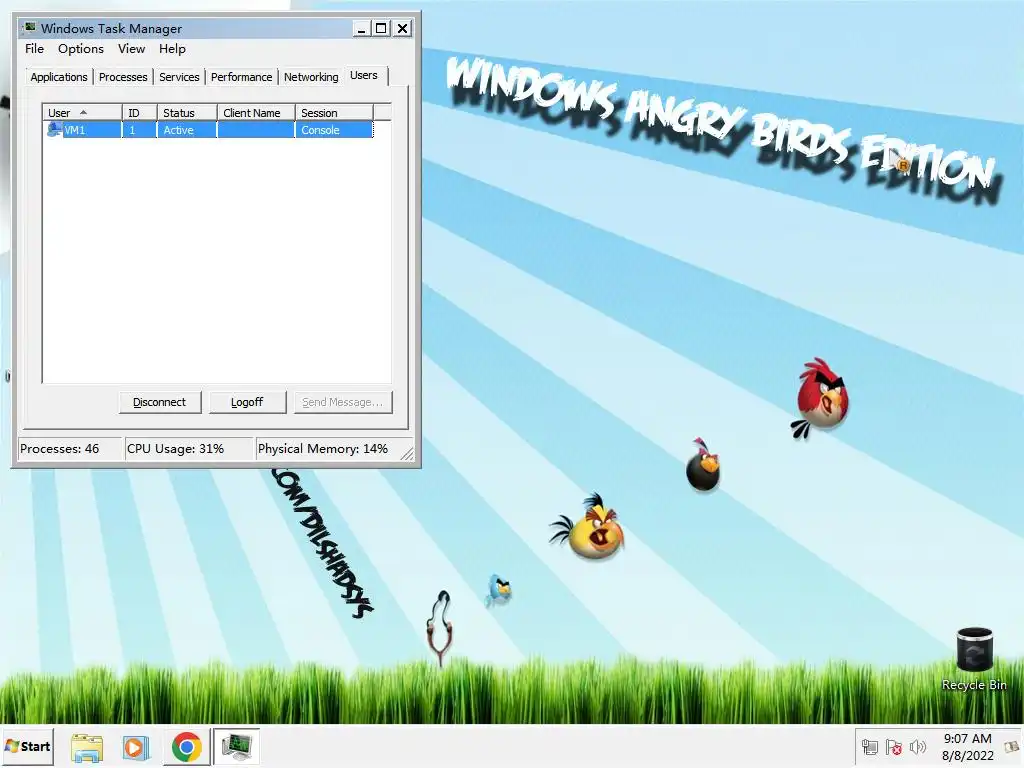Switch to the Services tab
This screenshot has width=1024, height=768.
coord(179,77)
